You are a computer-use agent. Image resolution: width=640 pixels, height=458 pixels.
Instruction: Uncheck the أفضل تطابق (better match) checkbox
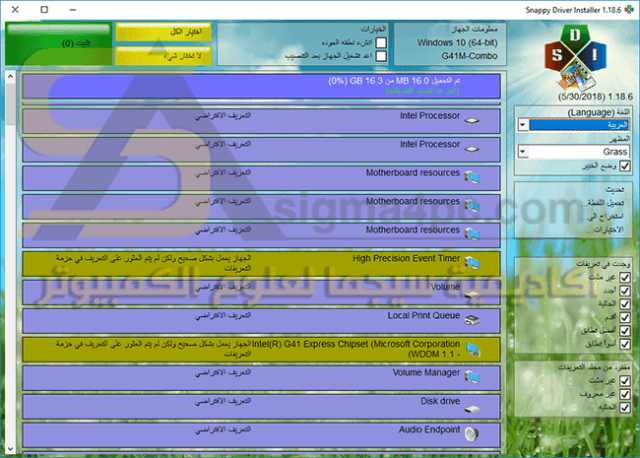coord(624,330)
